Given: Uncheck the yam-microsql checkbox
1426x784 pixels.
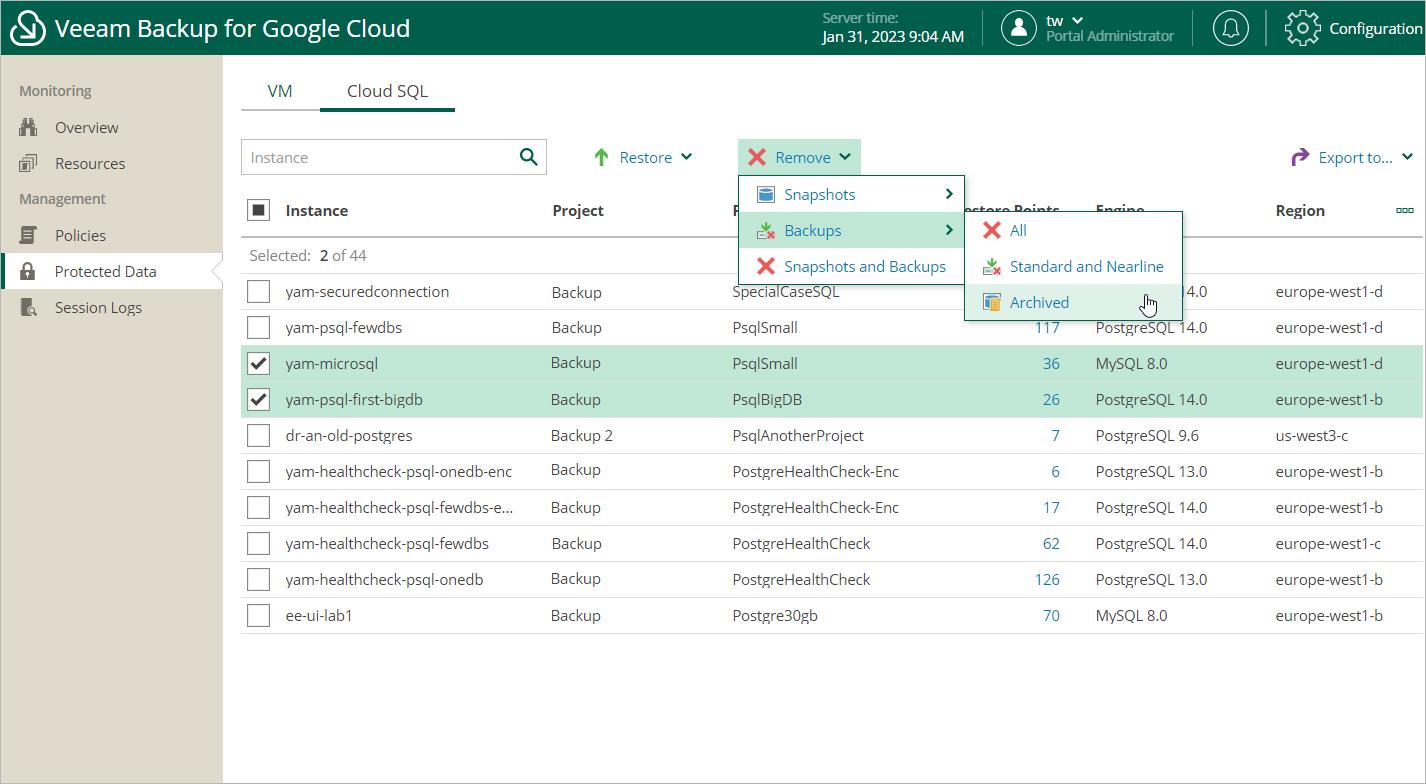Looking at the screenshot, I should click(x=259, y=364).
